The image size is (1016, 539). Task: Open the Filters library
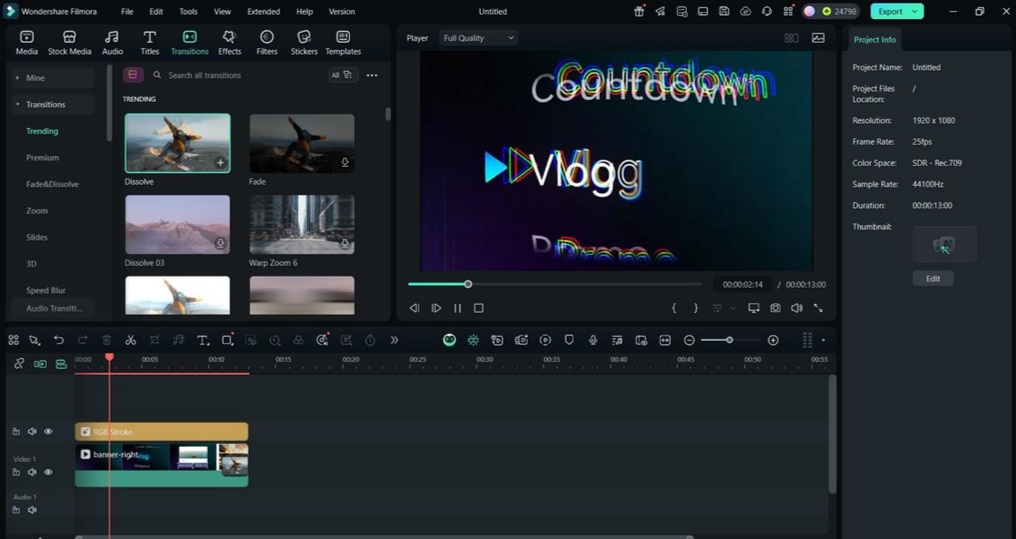266,43
